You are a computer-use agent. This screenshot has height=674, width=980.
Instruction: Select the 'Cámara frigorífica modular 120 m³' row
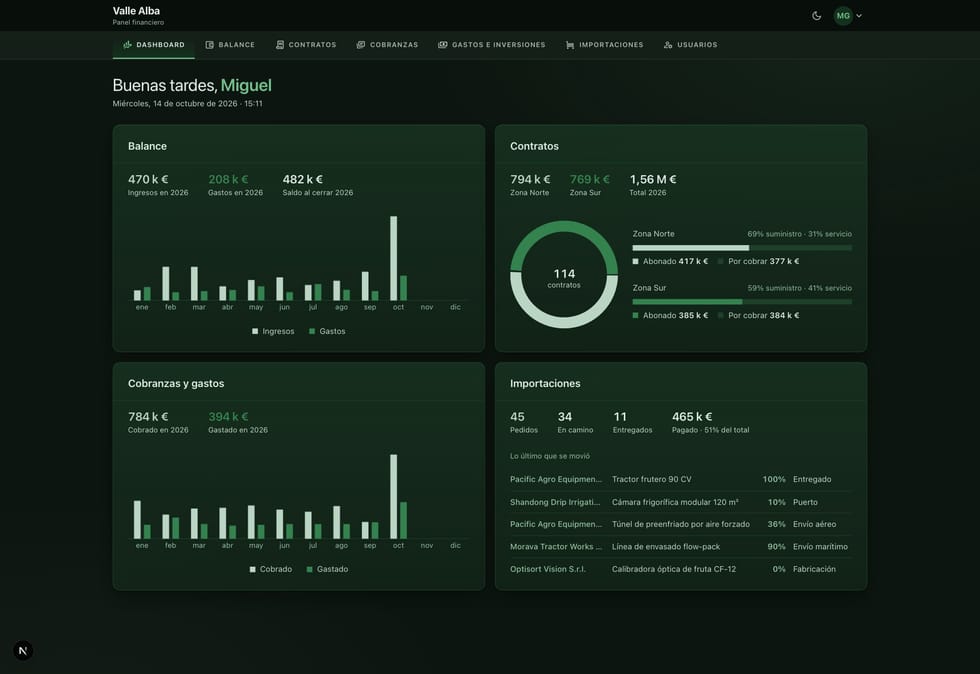[x=681, y=502]
